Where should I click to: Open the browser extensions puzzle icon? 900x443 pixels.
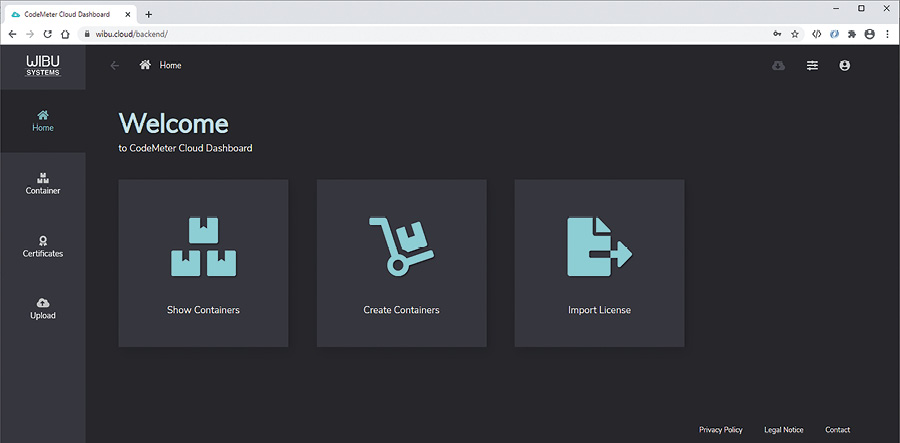[852, 34]
